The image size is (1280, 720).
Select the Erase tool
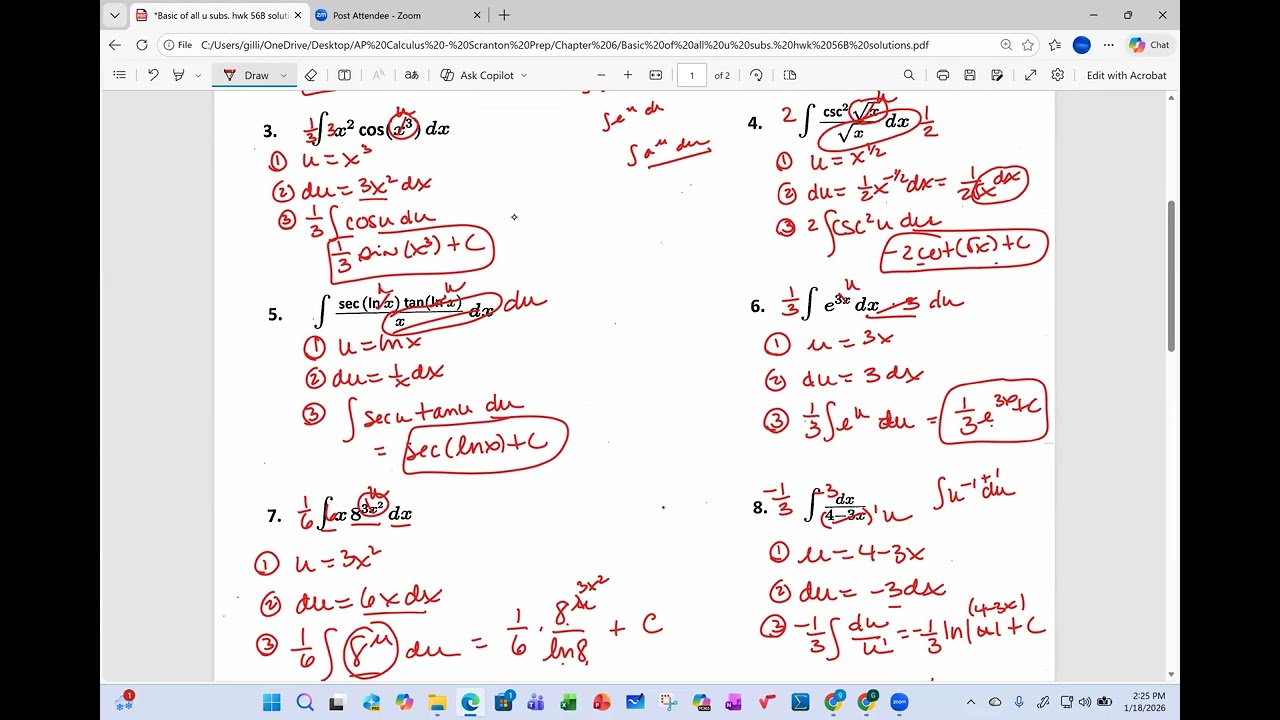coord(311,75)
